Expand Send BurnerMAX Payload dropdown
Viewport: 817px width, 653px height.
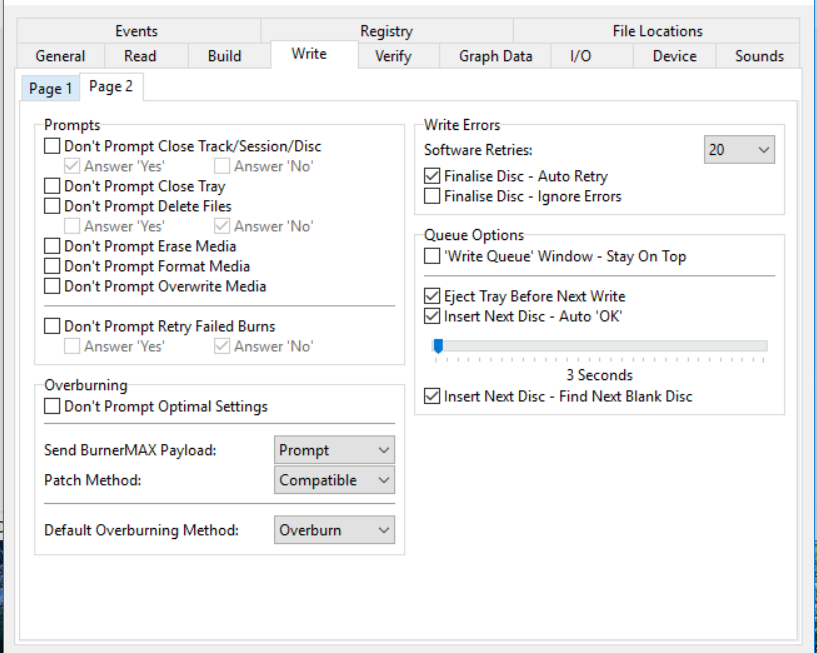334,450
